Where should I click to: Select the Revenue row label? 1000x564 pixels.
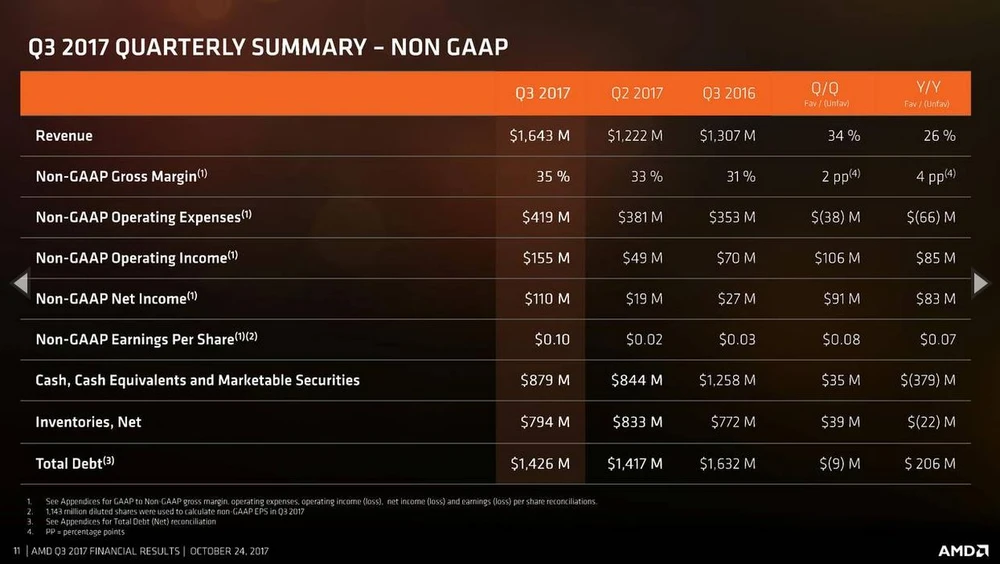pyautogui.click(x=64, y=136)
